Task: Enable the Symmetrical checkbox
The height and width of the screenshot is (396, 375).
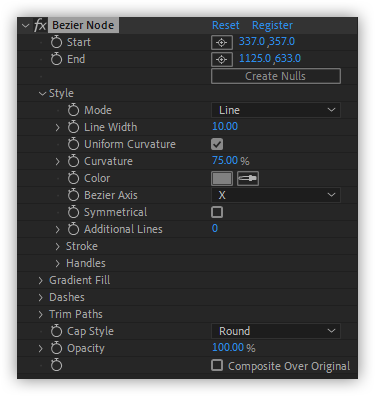Action: pyautogui.click(x=217, y=212)
